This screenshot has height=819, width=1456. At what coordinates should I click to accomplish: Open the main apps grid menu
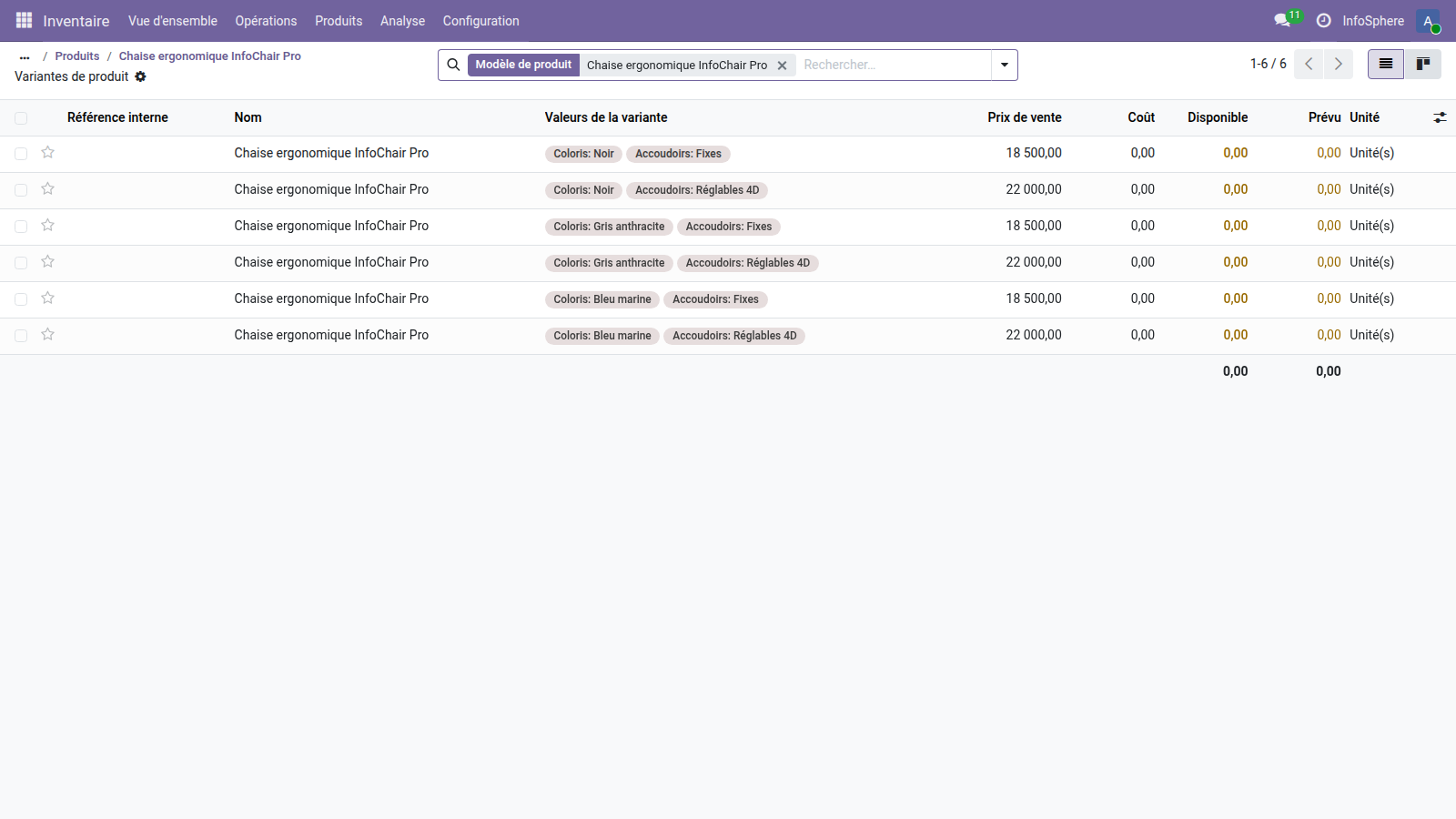(x=24, y=20)
